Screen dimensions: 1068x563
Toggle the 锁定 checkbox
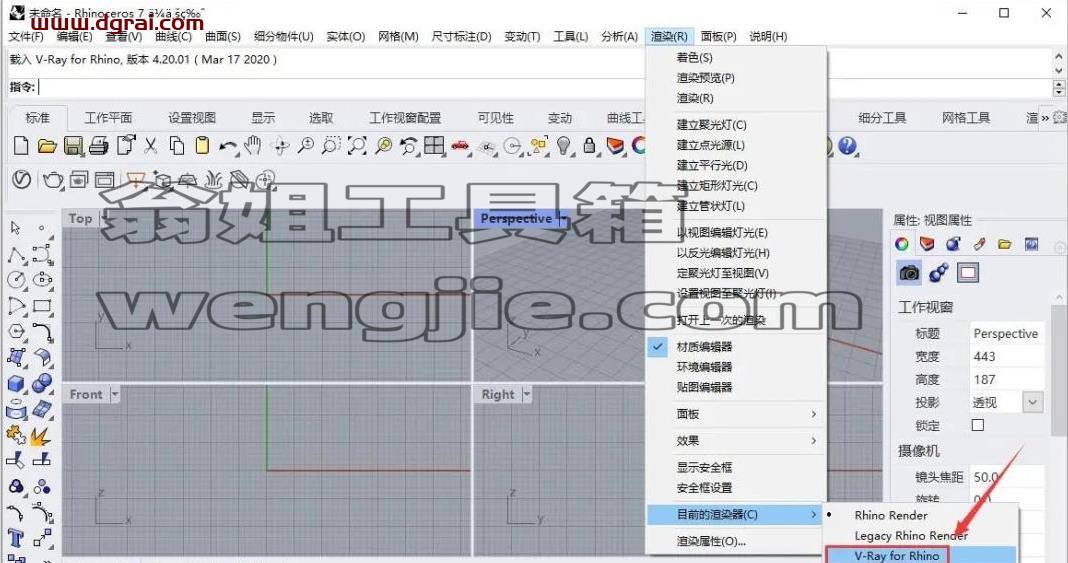tap(977, 425)
